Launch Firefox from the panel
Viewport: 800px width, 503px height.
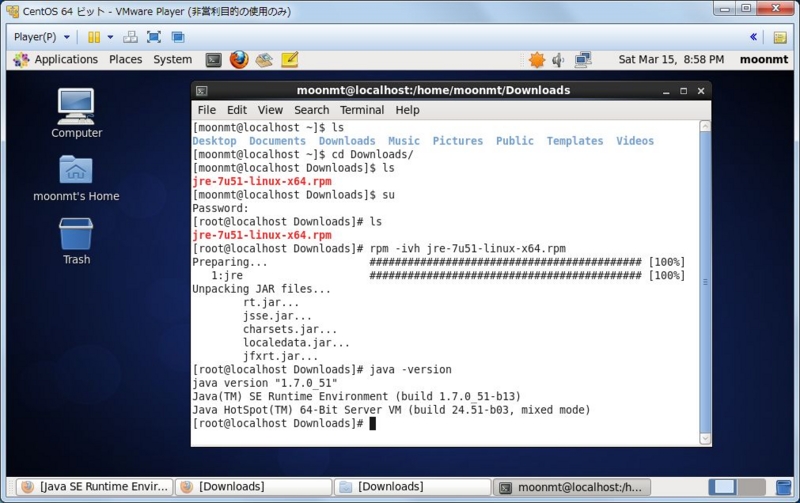coord(239,60)
